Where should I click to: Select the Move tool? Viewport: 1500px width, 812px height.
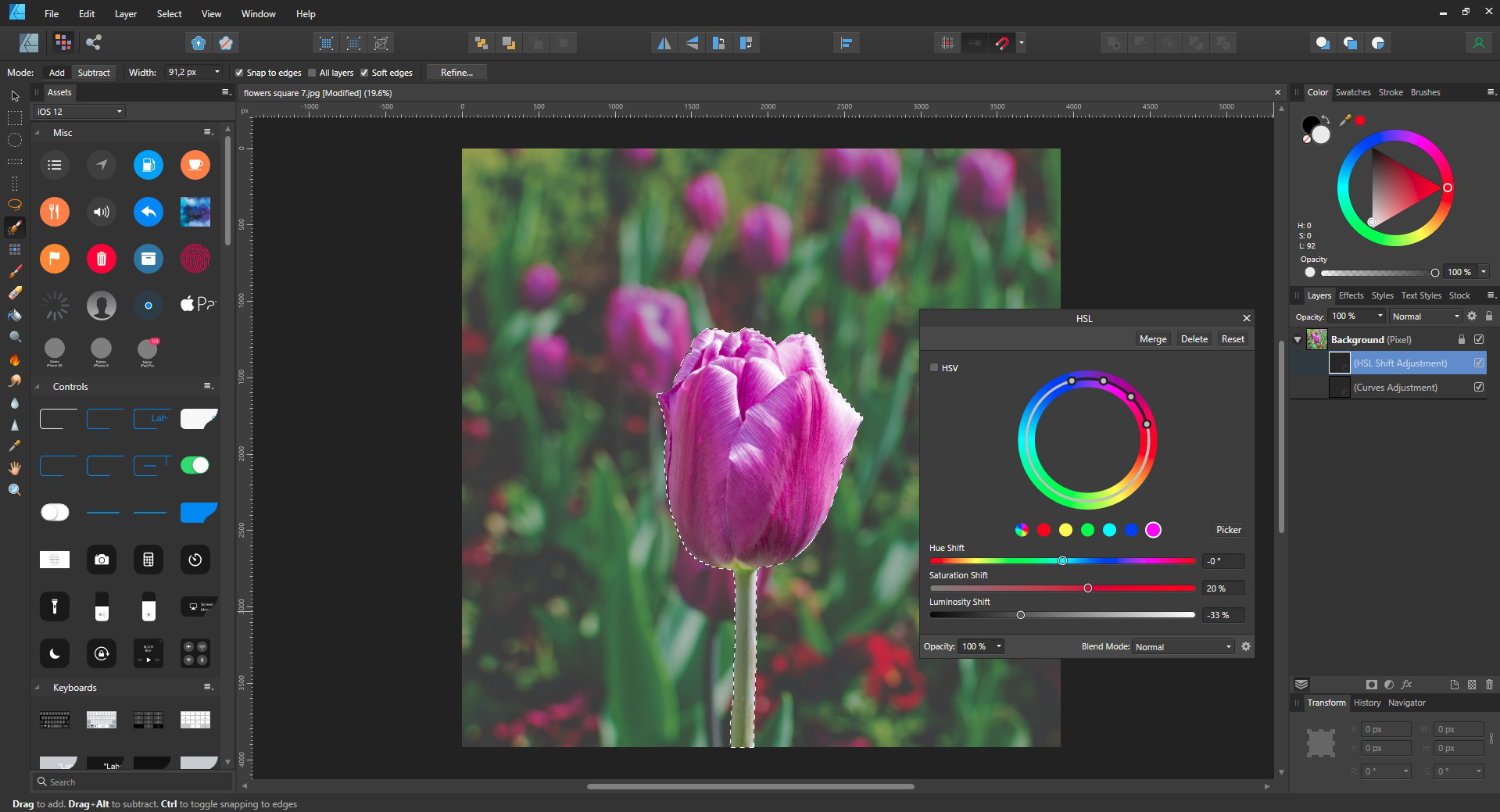point(15,97)
